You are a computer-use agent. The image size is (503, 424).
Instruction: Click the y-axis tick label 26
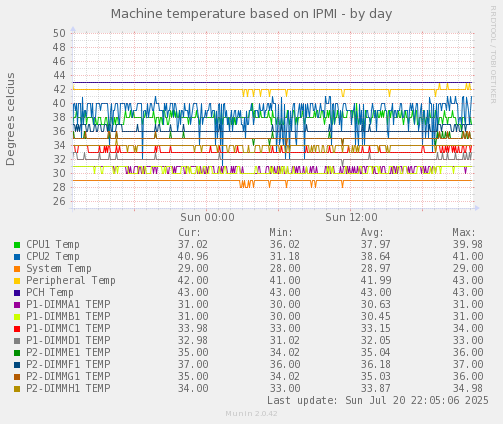(x=59, y=201)
